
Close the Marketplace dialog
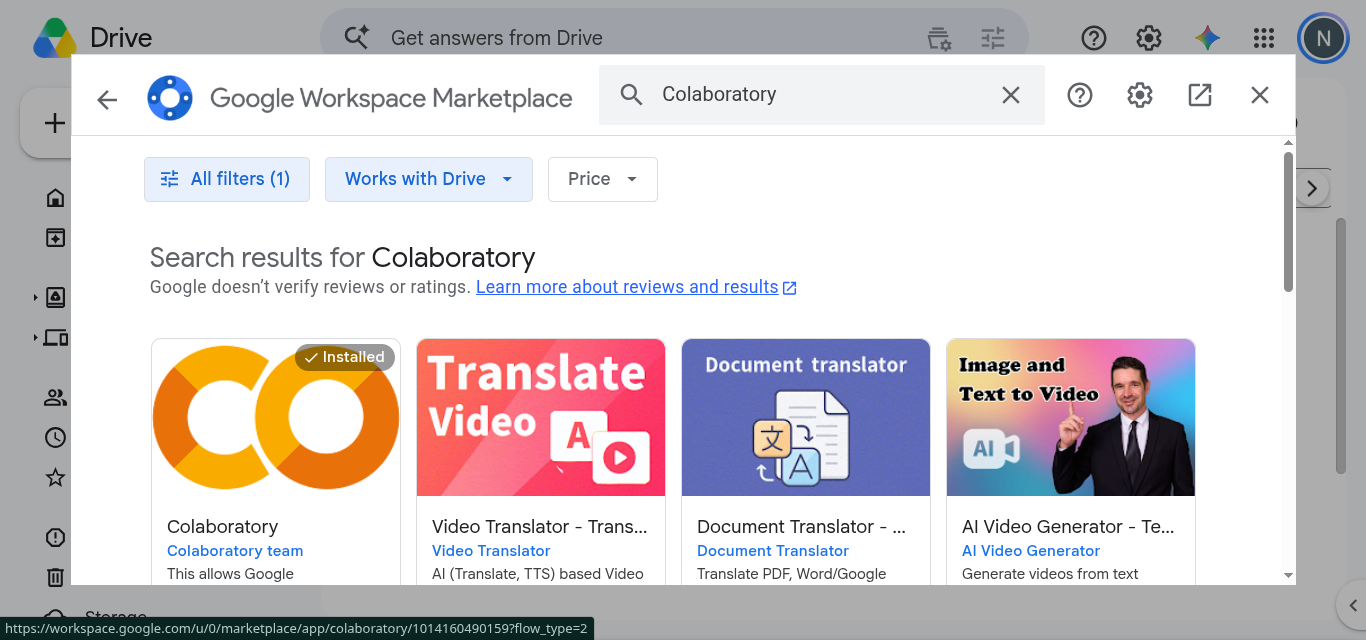1260,95
